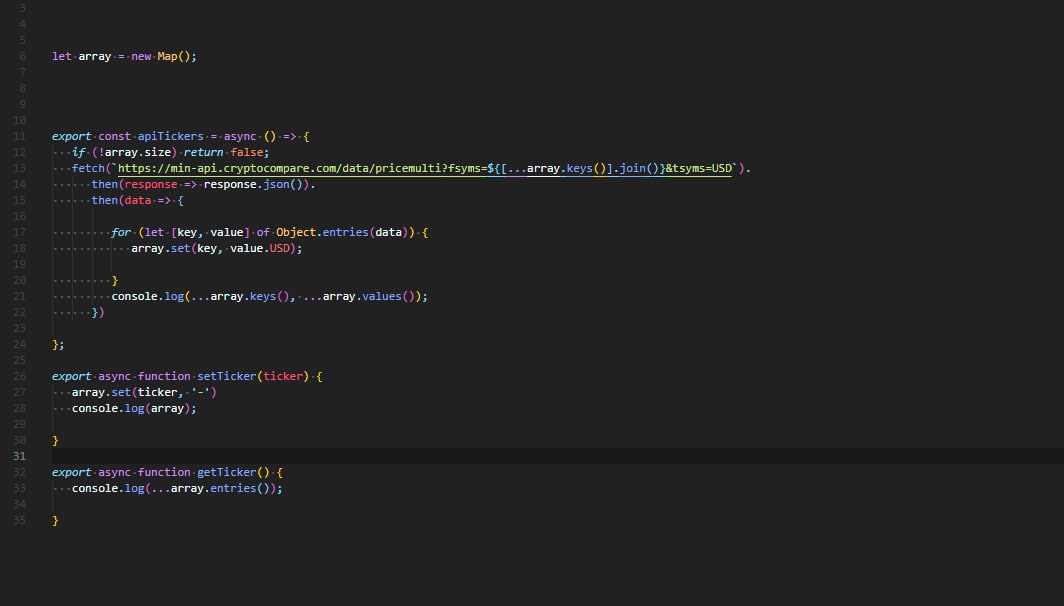
Task: Click 'async' on line 11
Action: pos(240,136)
